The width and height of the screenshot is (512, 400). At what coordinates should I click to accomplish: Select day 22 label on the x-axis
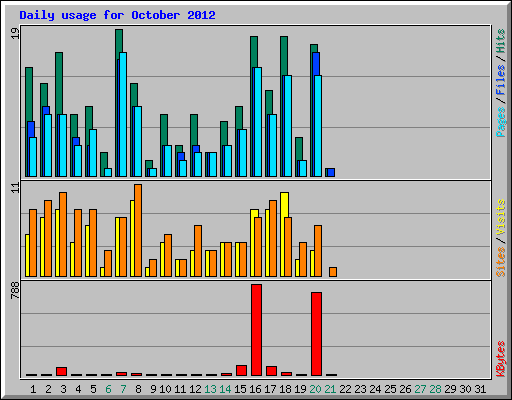(345, 389)
